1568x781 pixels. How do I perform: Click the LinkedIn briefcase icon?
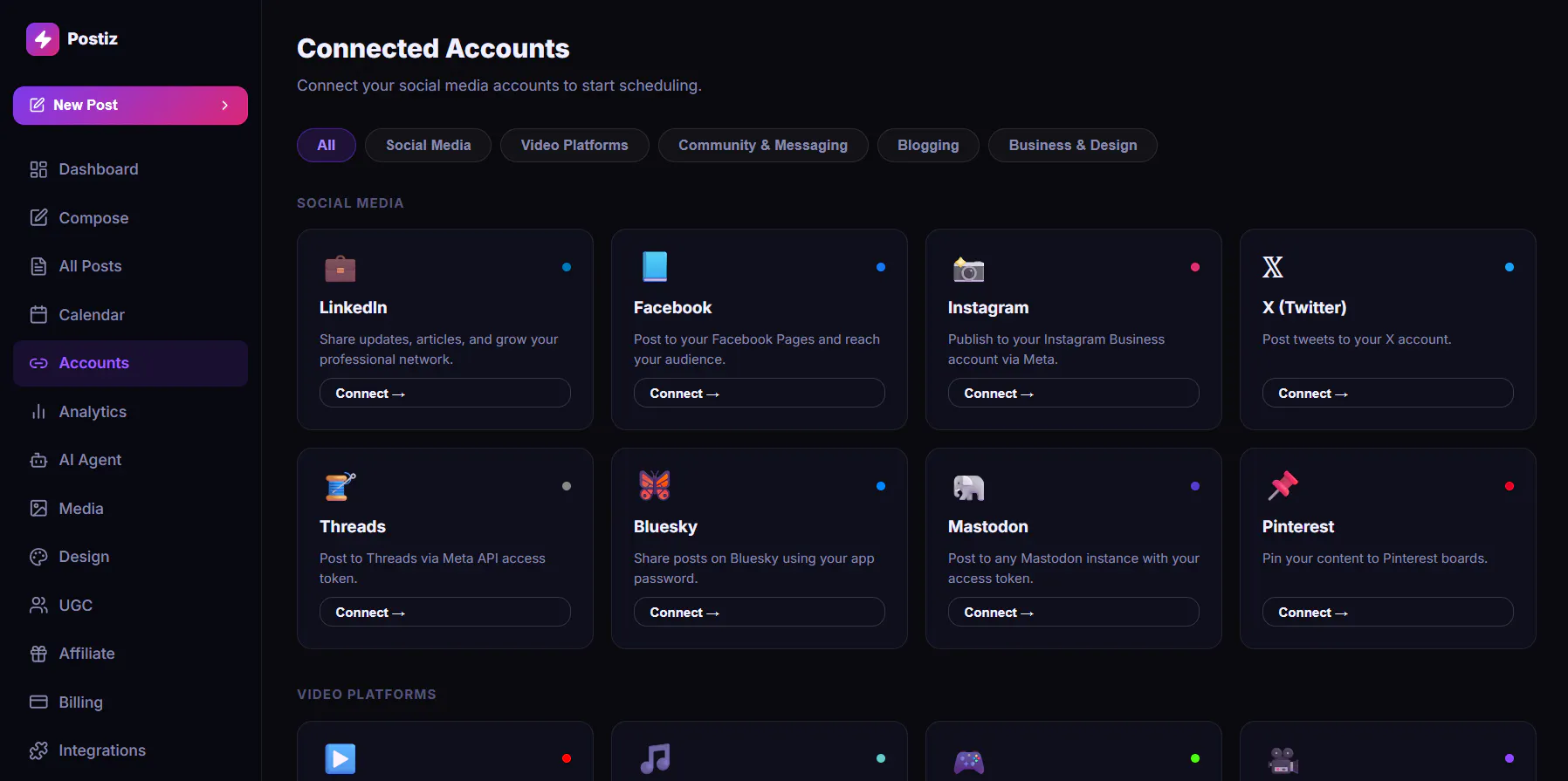(x=340, y=268)
